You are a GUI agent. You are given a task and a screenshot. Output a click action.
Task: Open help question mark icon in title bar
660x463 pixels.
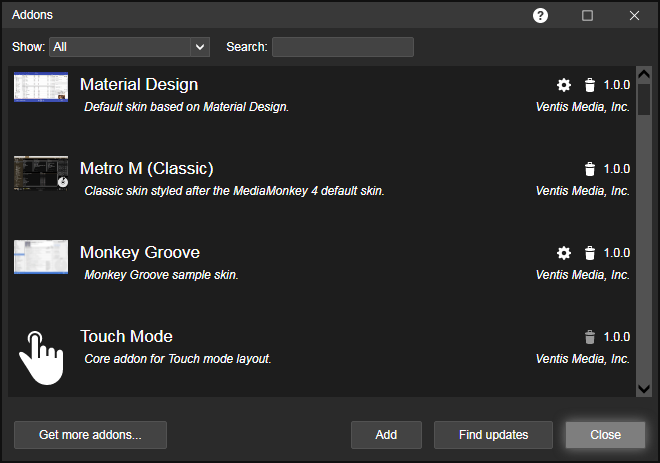tap(541, 15)
